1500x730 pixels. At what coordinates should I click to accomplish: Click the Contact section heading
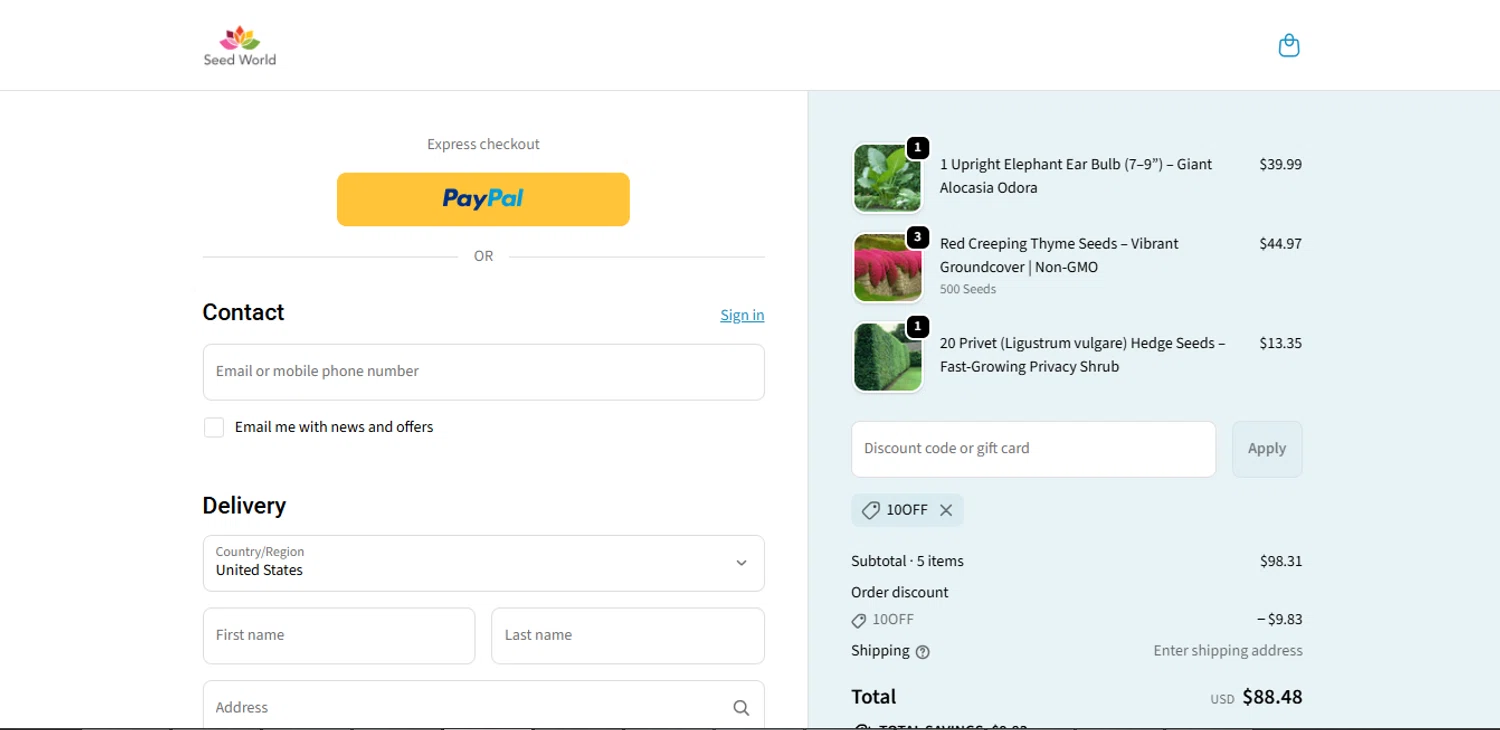[243, 313]
